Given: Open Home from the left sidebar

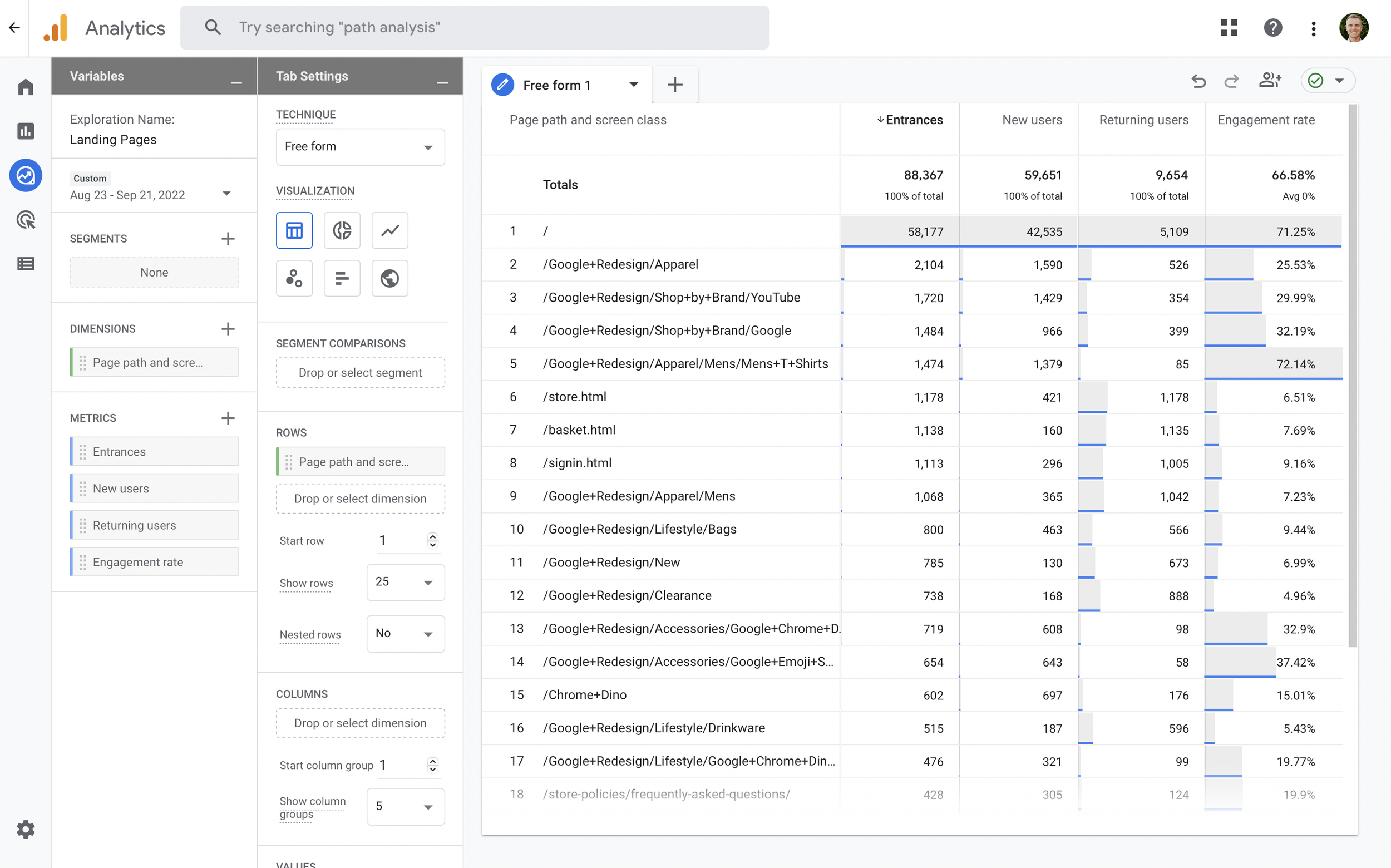Looking at the screenshot, I should (x=25, y=87).
